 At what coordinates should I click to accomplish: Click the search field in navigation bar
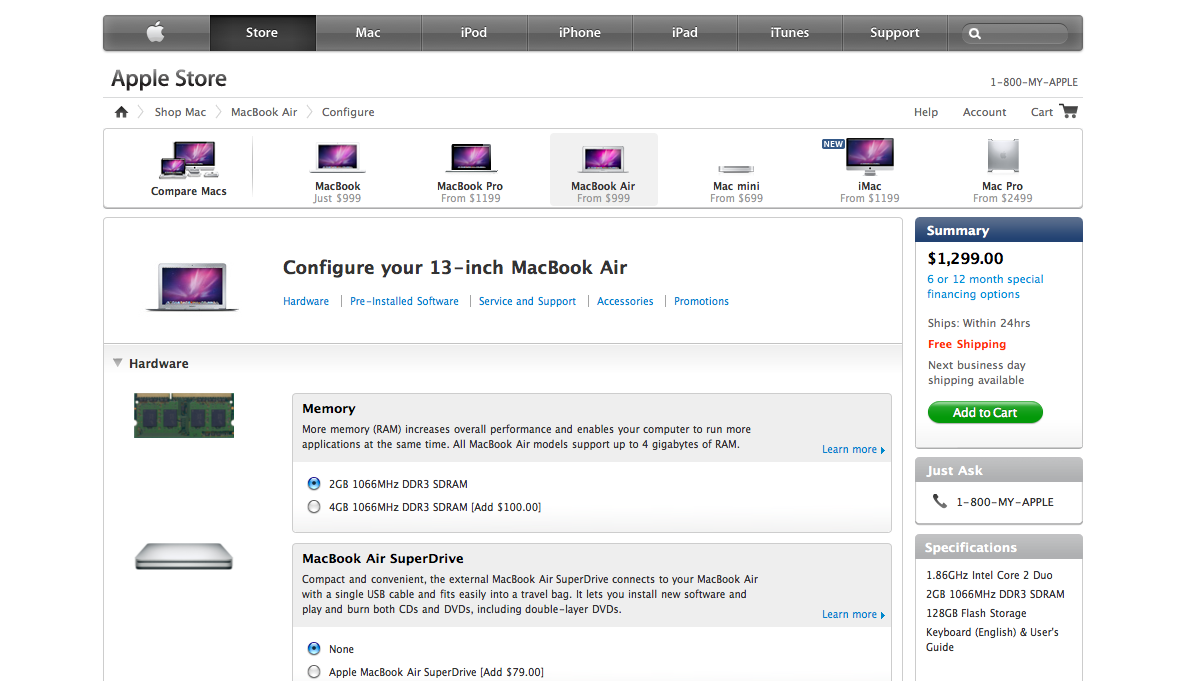pos(1015,34)
